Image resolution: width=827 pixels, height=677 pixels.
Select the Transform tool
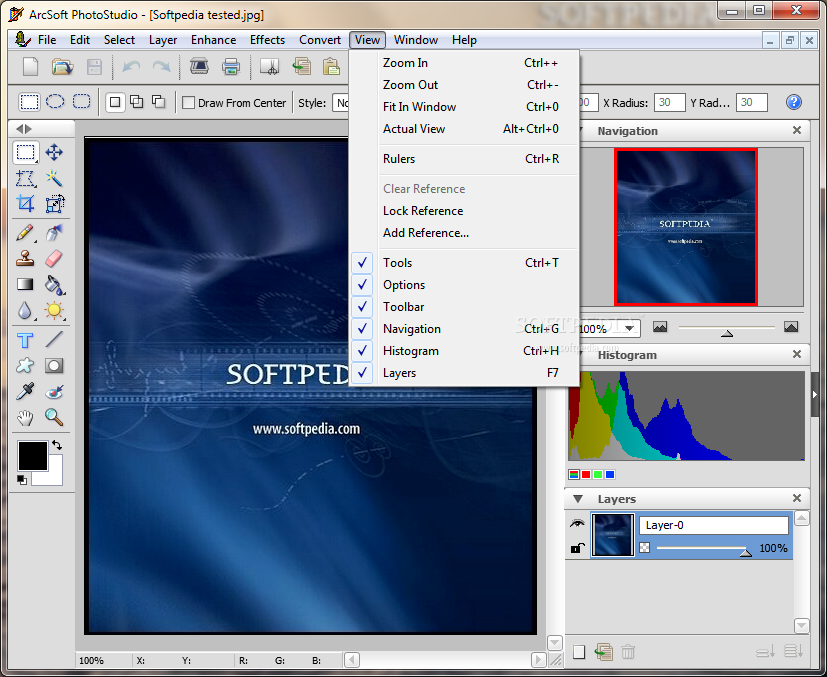click(x=54, y=204)
